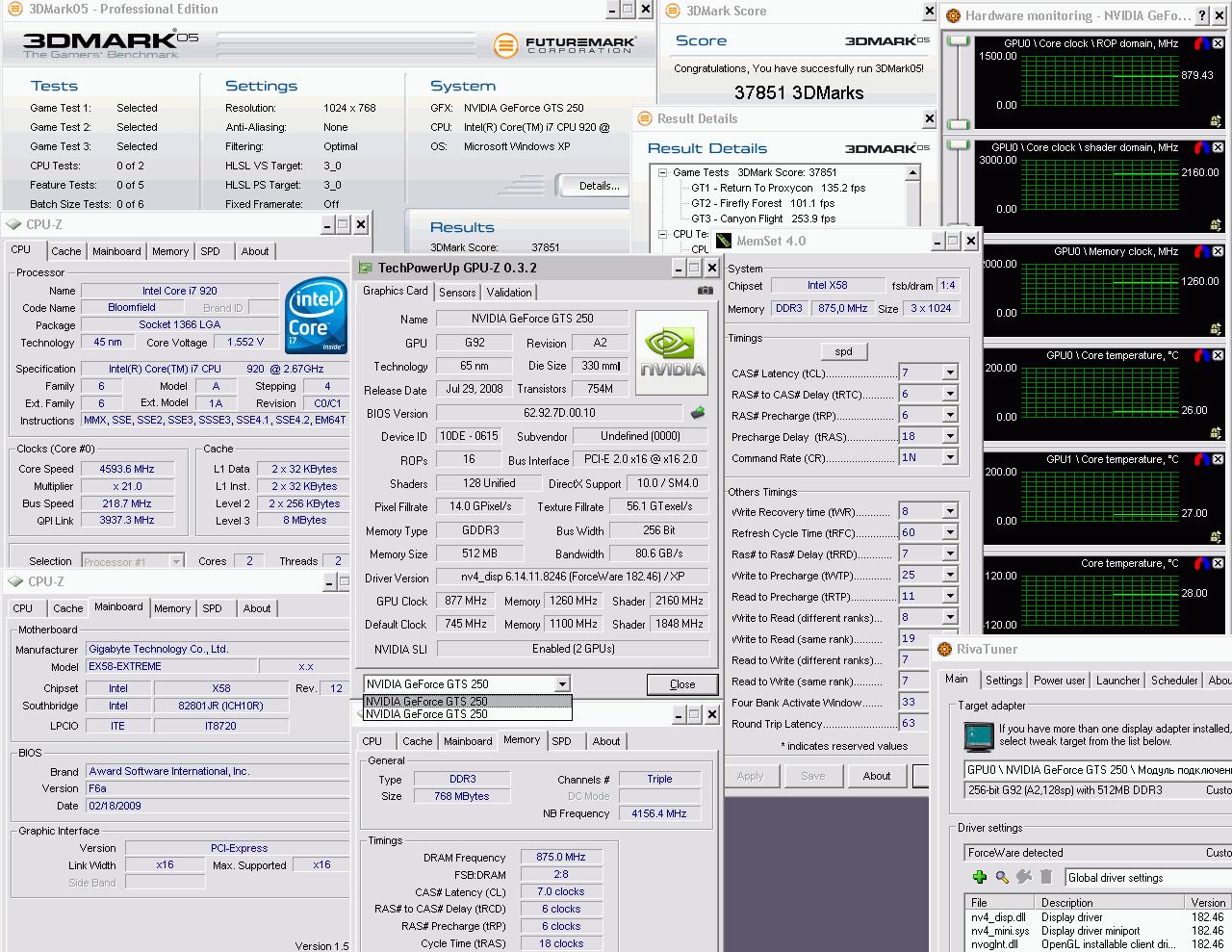Screen dimensions: 1232x952
Task: Collapse the Game Tests tree node
Action: pos(662,172)
